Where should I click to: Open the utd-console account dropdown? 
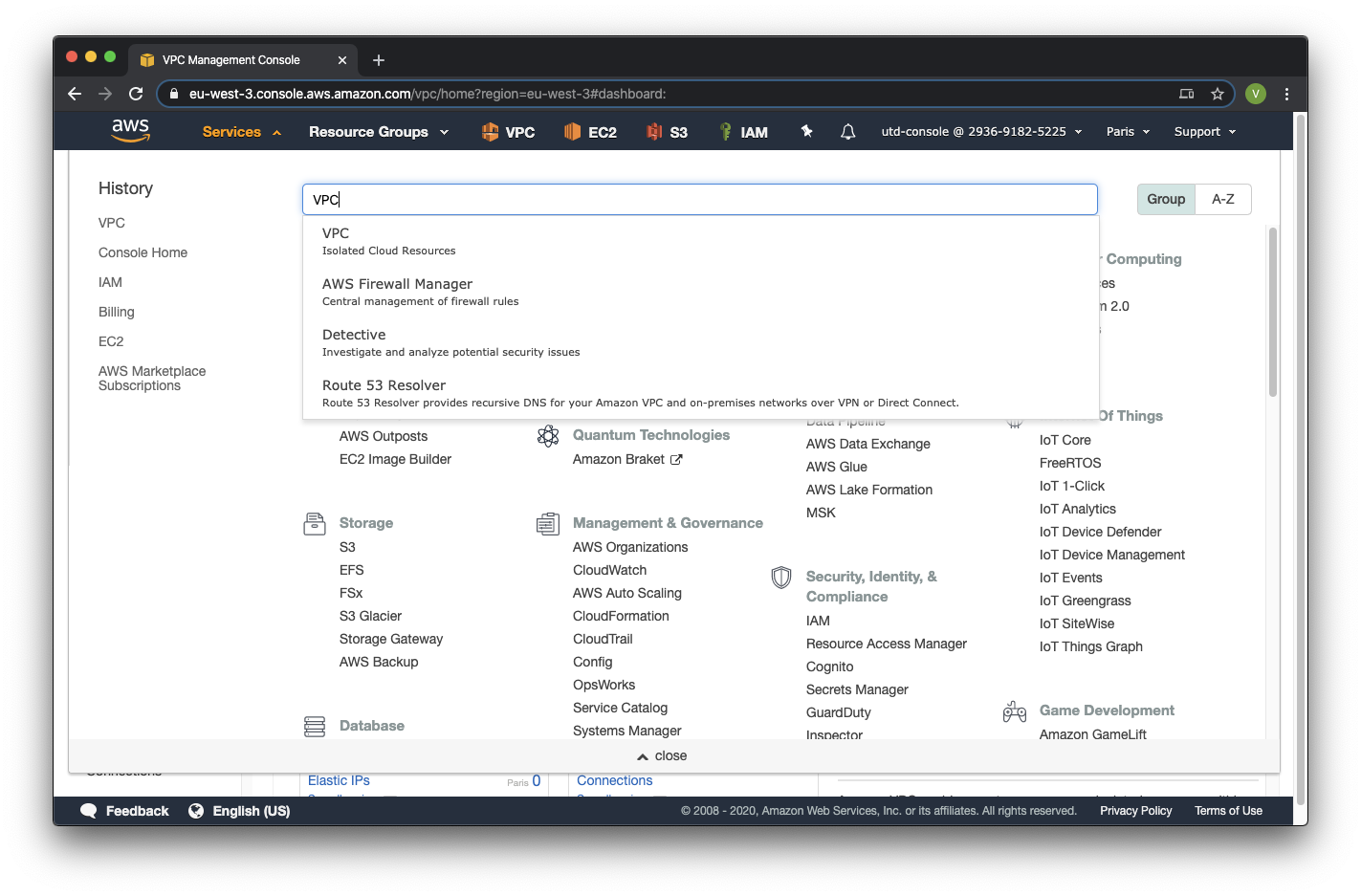(981, 132)
